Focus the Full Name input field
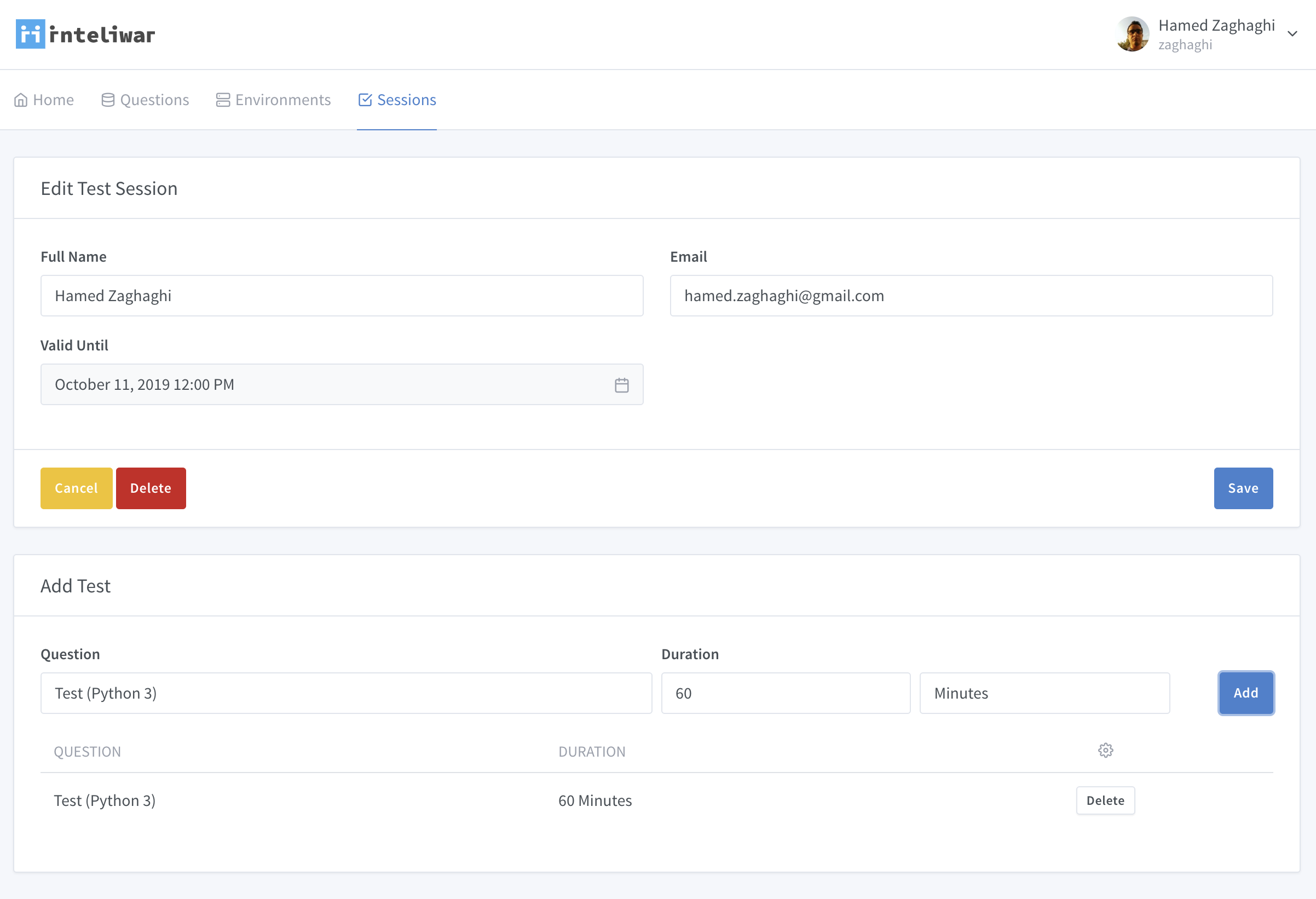 point(342,296)
